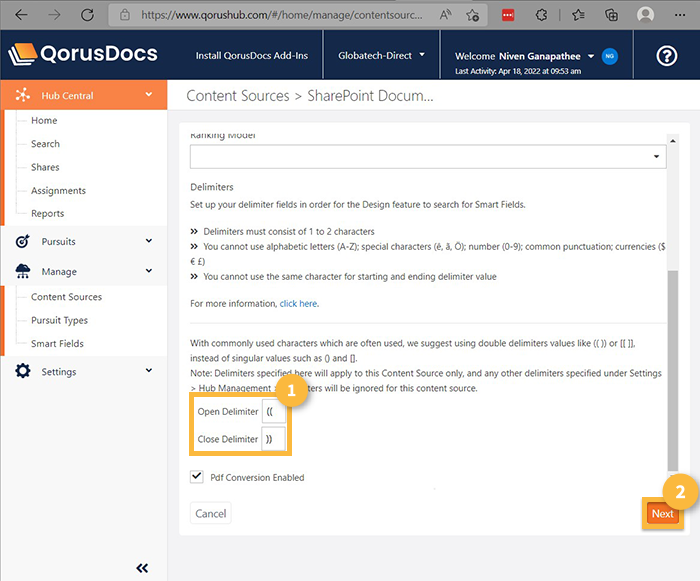The width and height of the screenshot is (700, 581).
Task: Toggle the Pdf Conversion Enabled checkbox
Action: 196,477
